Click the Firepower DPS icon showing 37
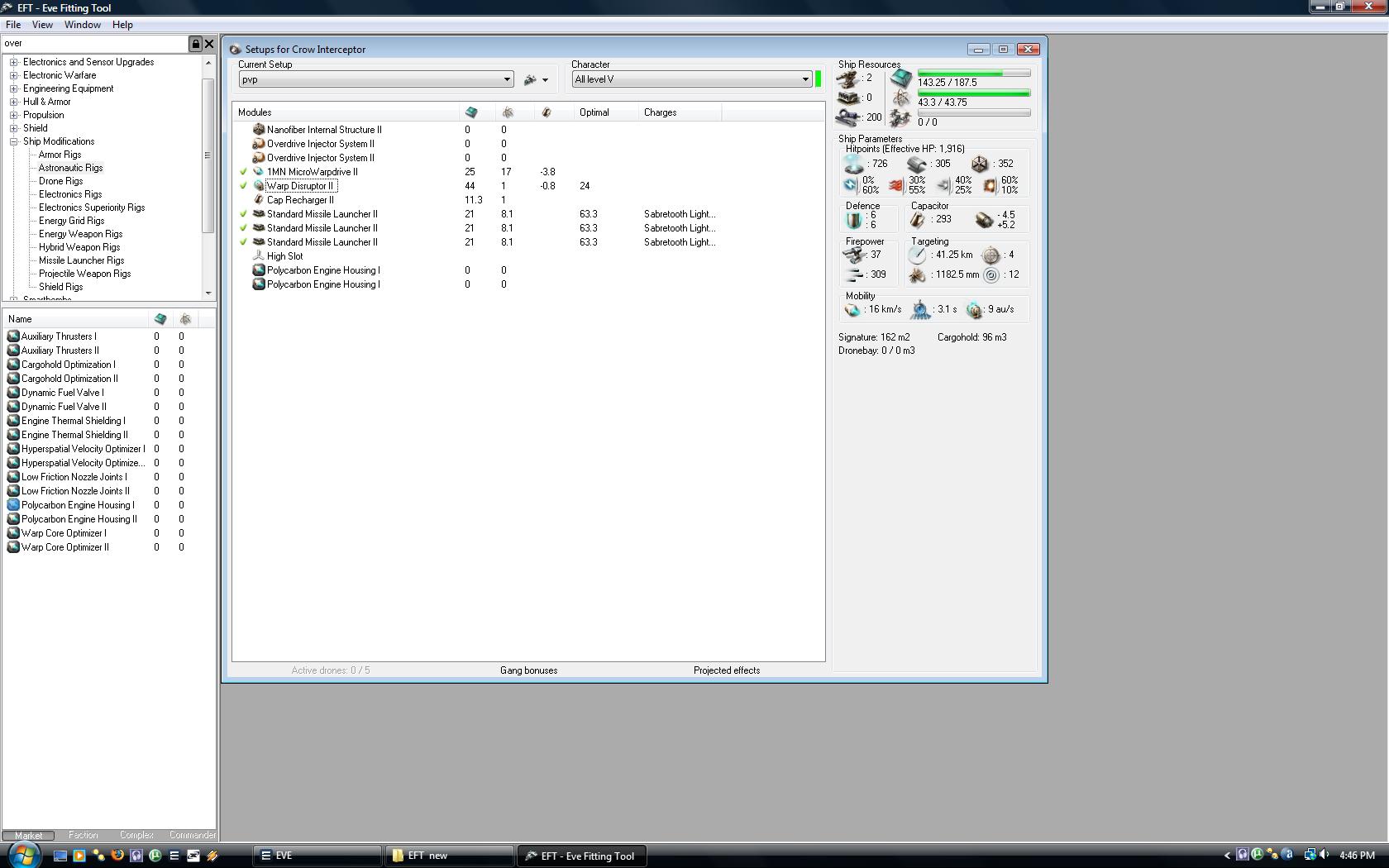 point(853,255)
